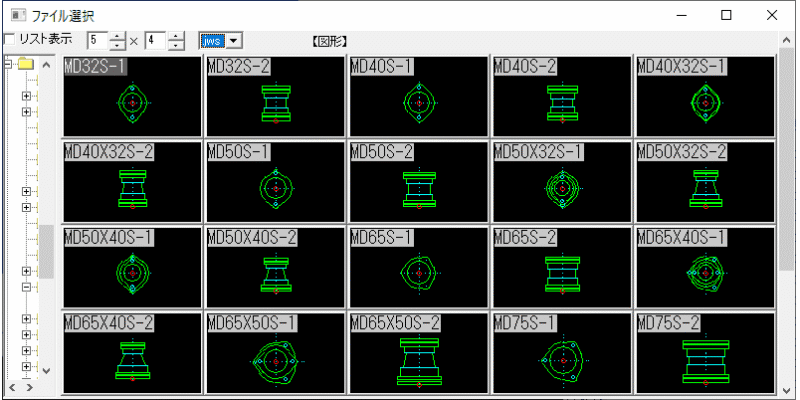Select the MD40X32S-1 figure thumbnail

(x=706, y=96)
